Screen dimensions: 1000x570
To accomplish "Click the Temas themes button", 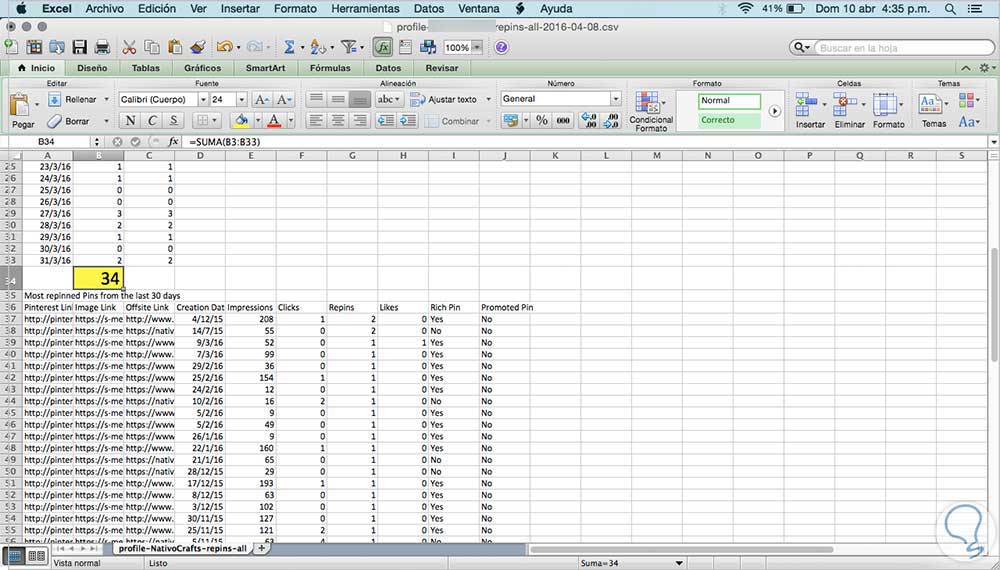I will (934, 110).
